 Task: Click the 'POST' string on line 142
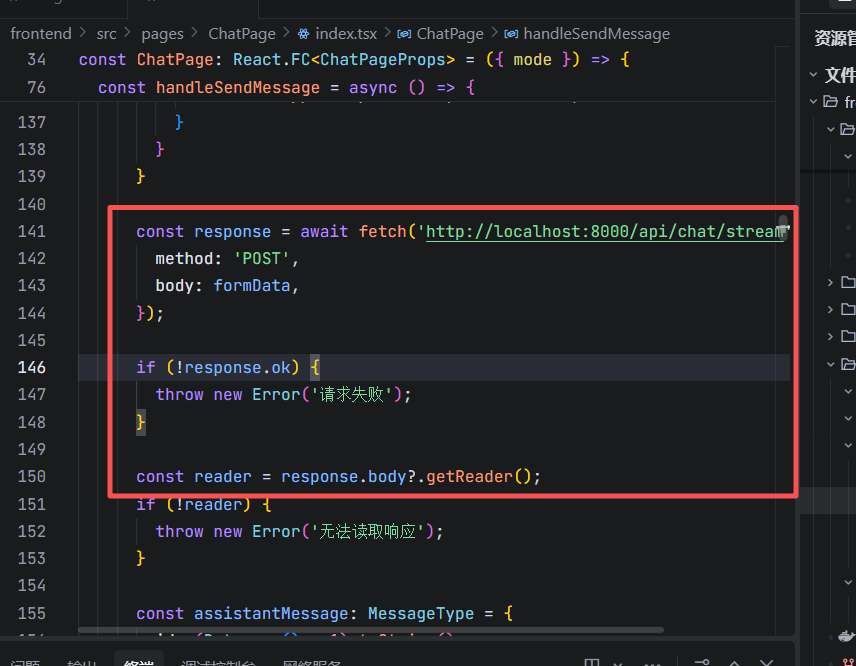[x=261, y=258]
